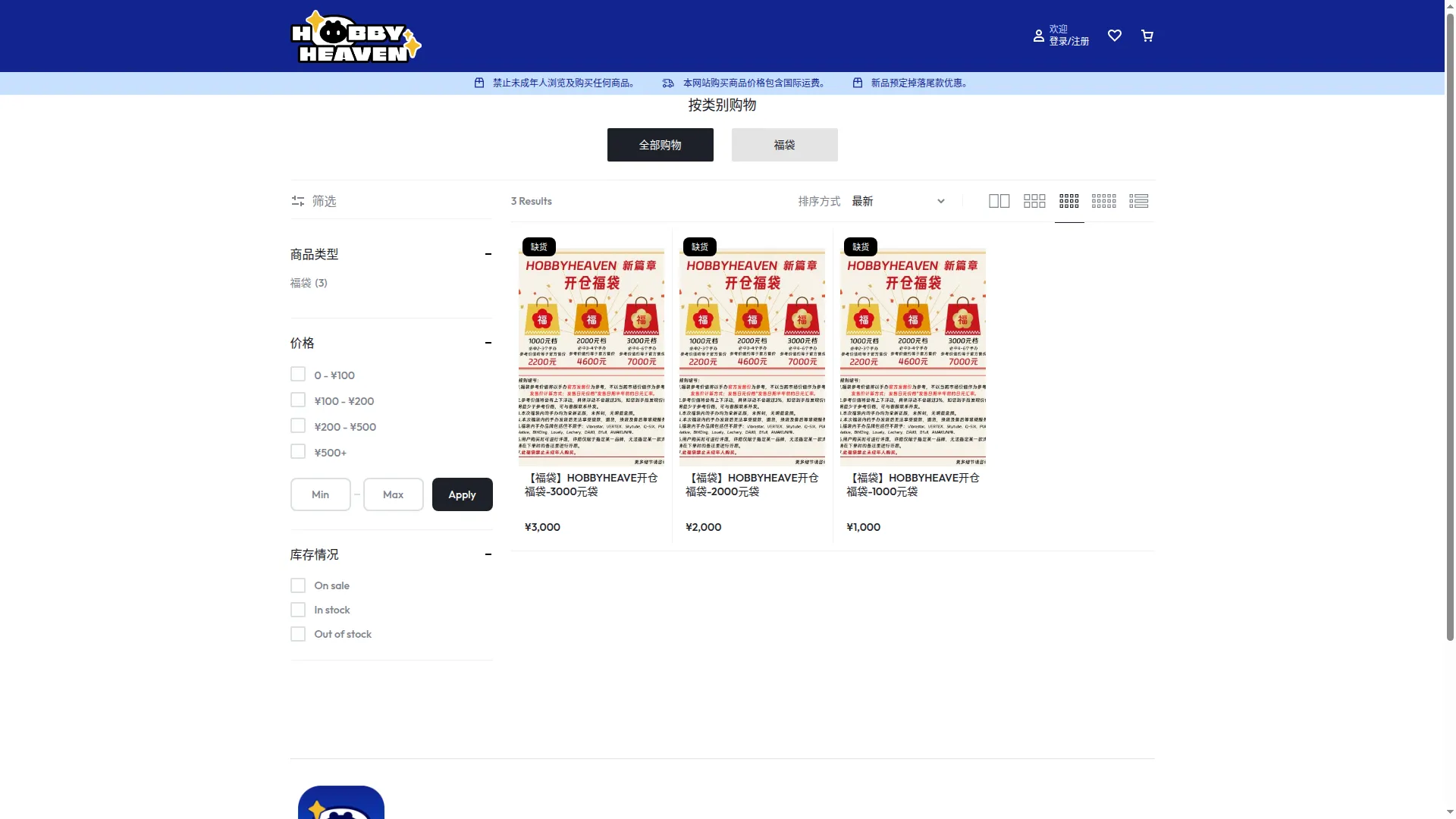Open the 3000元袋 product image

pos(591,356)
